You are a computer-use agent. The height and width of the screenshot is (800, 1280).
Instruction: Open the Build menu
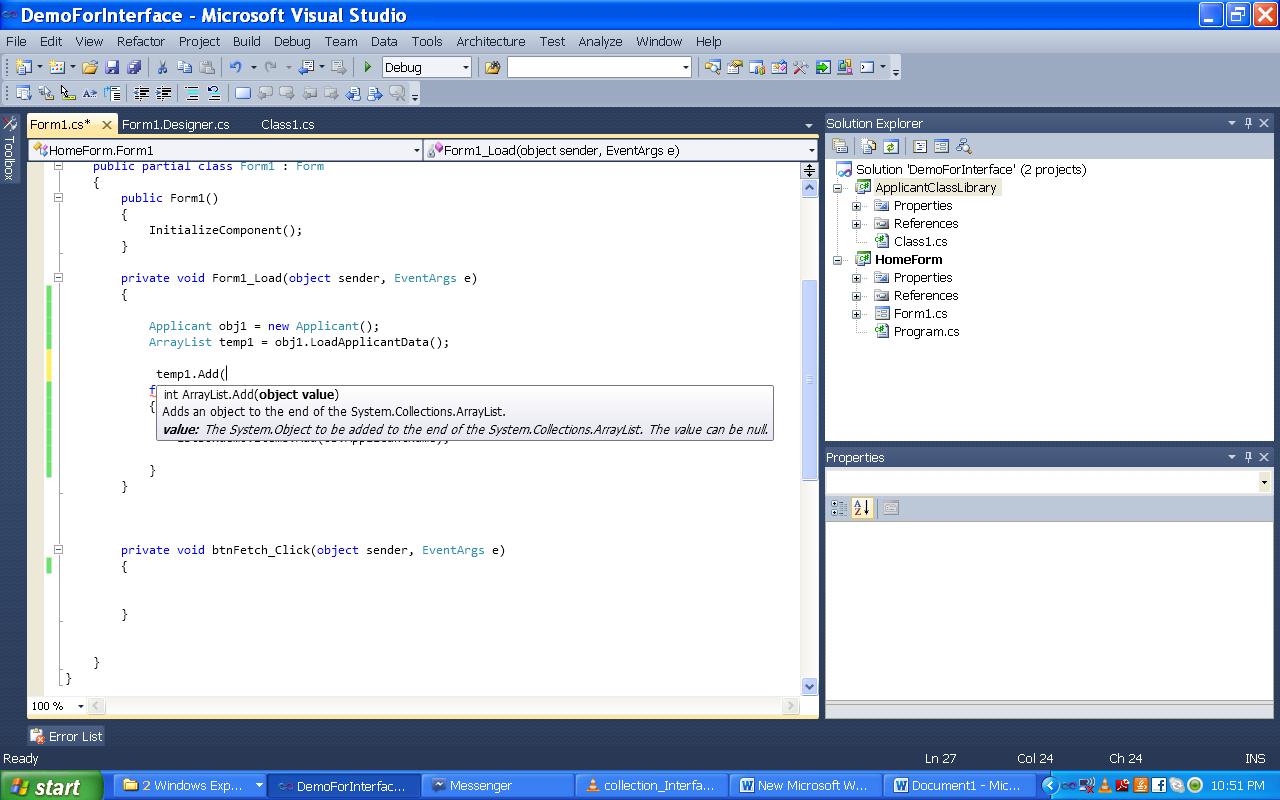246,41
